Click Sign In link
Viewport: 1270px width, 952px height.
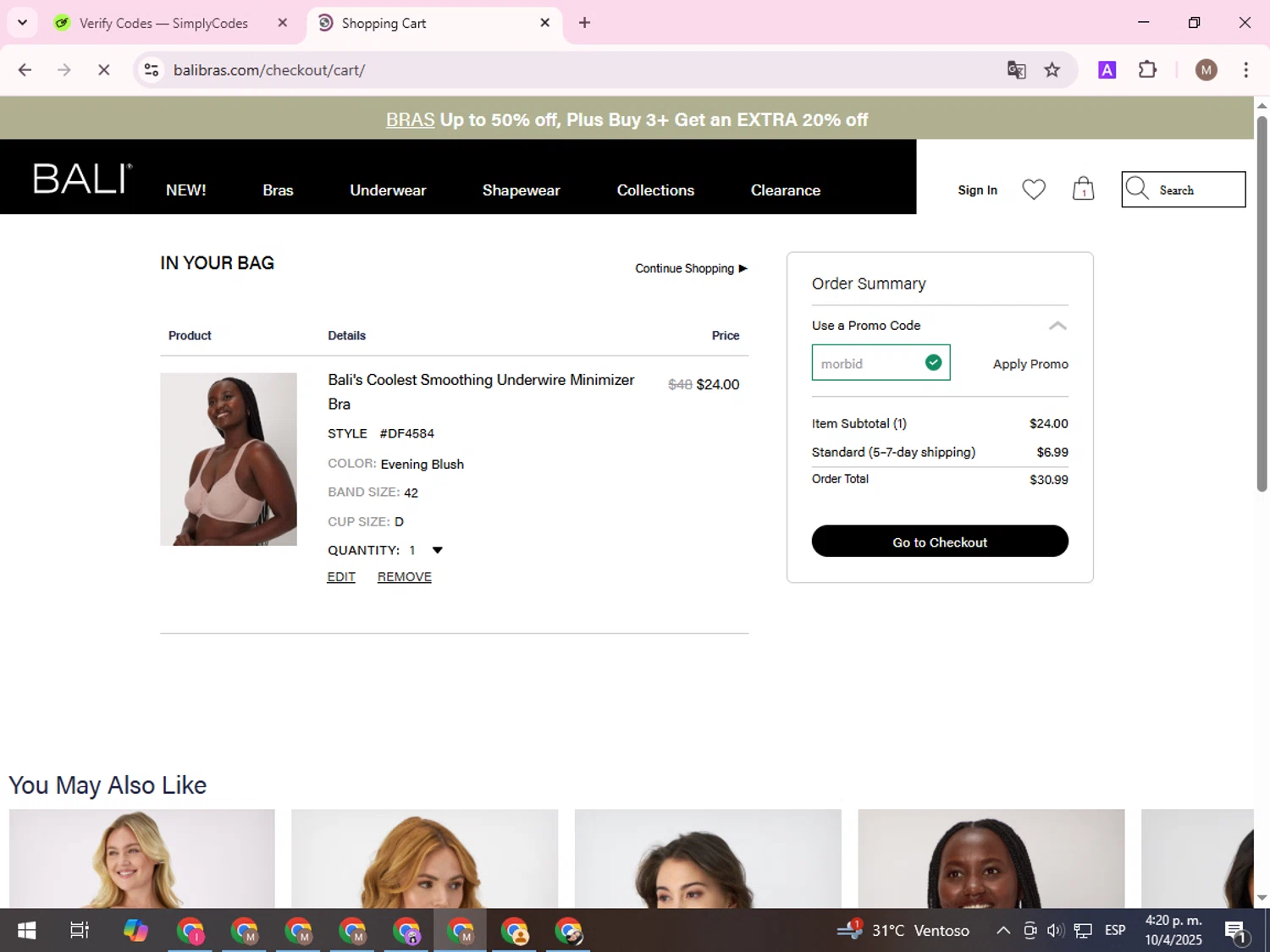tap(977, 190)
